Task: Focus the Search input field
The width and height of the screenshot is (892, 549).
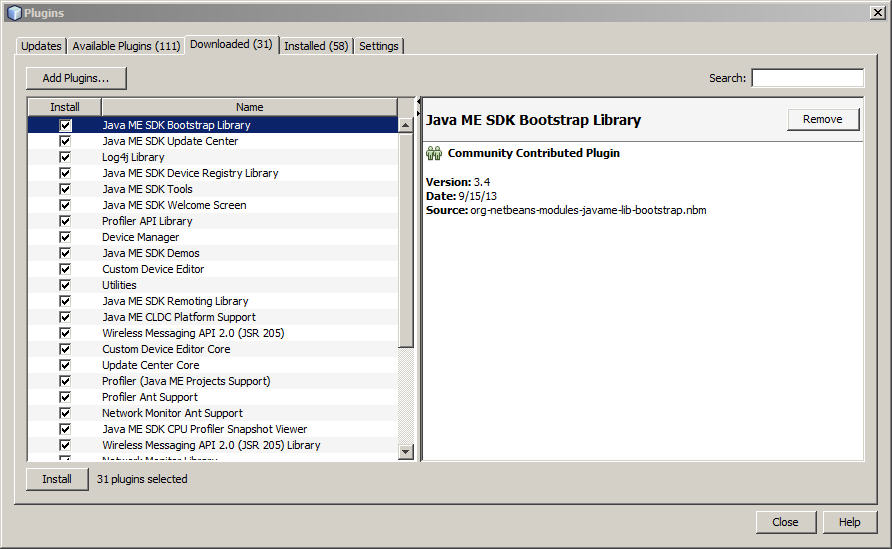Action: click(x=808, y=78)
